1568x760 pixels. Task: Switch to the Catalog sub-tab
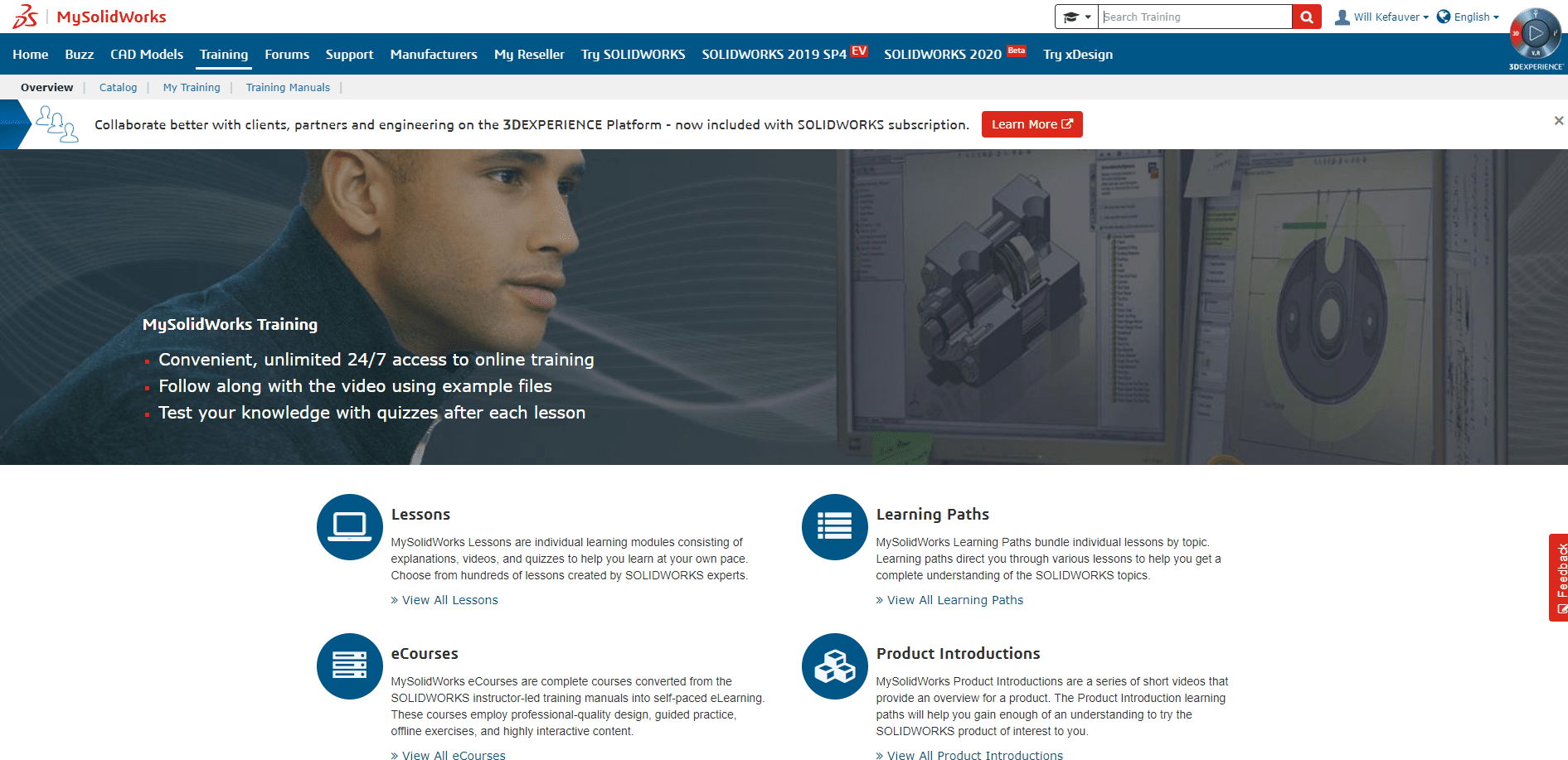coord(118,87)
